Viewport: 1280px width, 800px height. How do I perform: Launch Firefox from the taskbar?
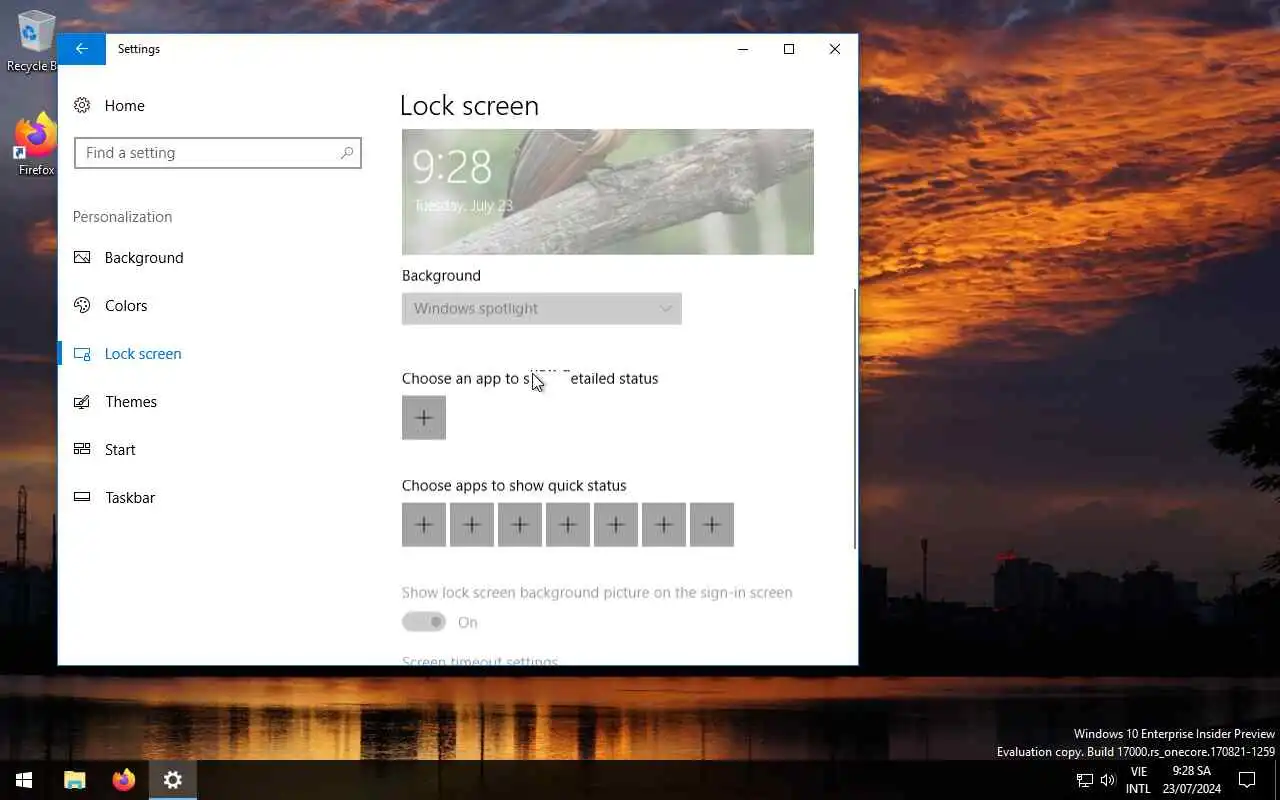(124, 780)
